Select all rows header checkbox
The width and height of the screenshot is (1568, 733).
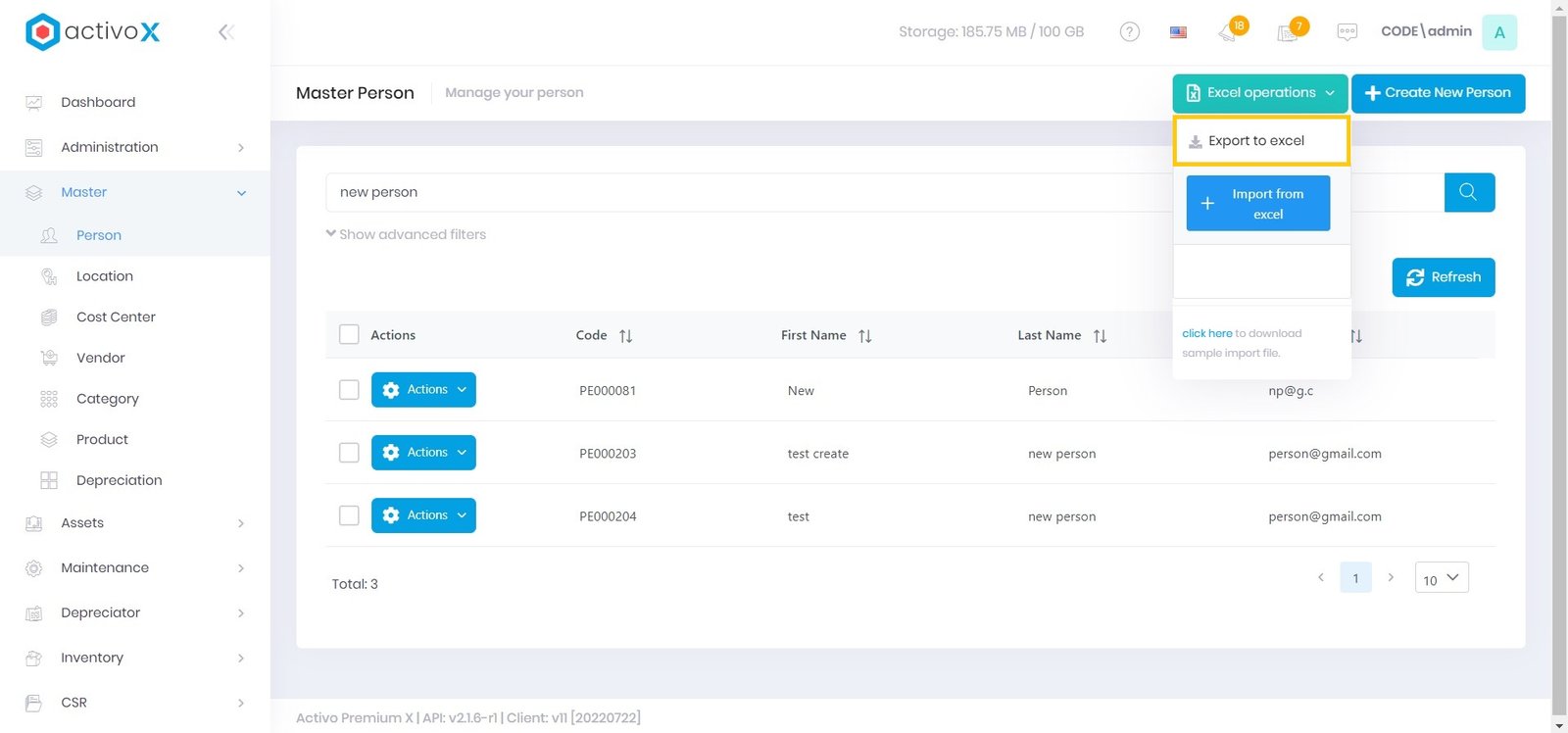coord(349,334)
